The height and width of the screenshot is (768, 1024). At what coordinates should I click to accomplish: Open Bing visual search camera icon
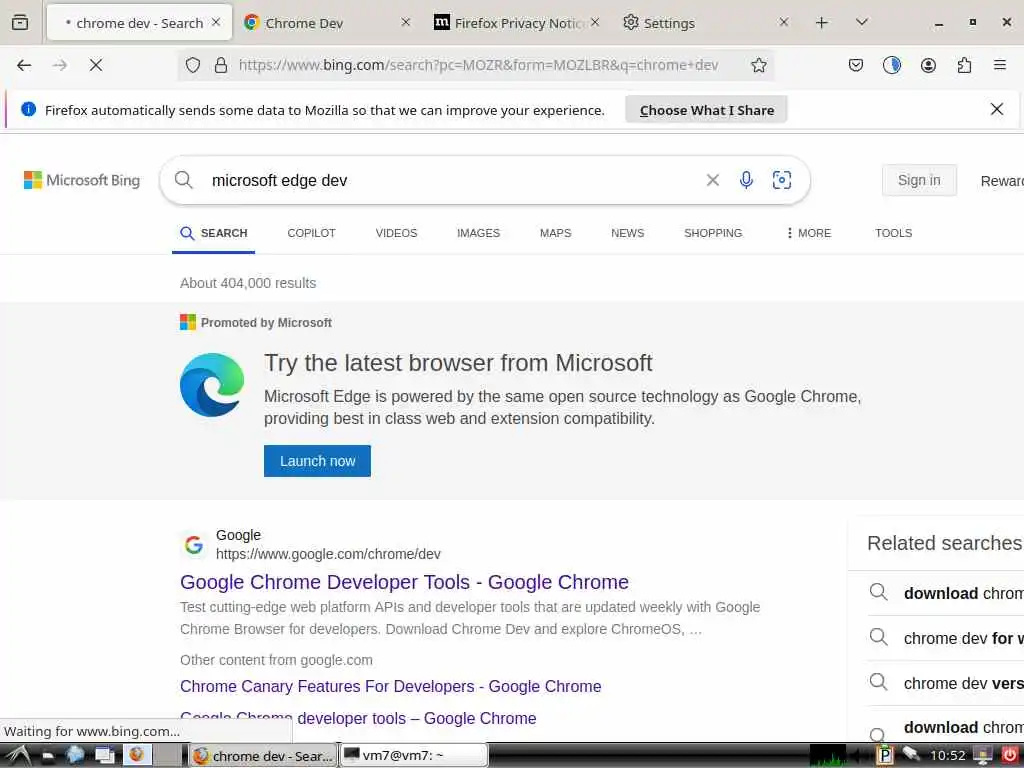[782, 180]
